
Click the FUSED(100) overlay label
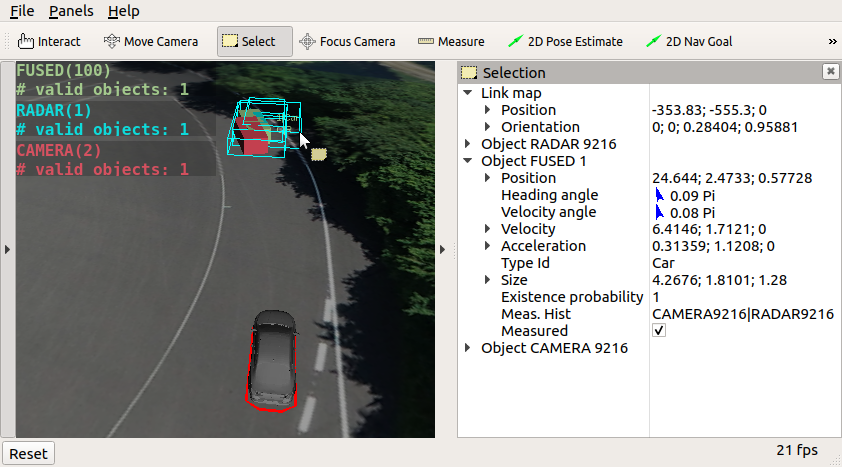[63, 70]
